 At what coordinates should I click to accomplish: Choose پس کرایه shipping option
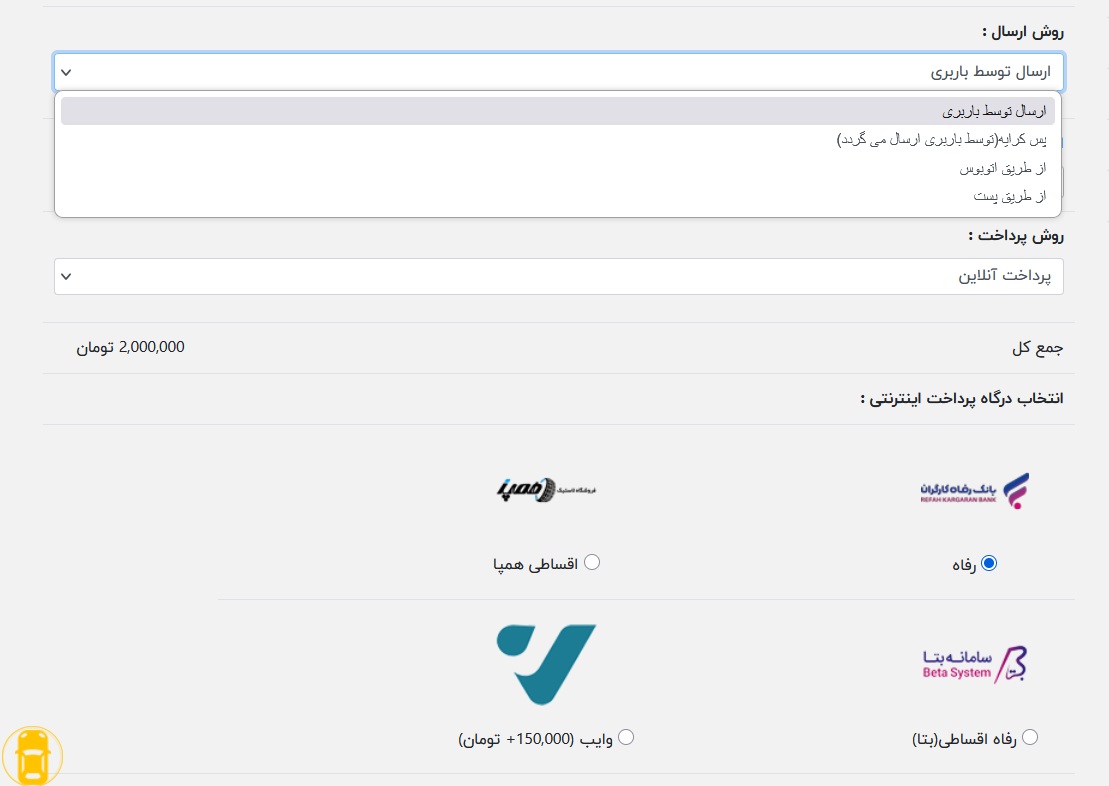click(940, 139)
